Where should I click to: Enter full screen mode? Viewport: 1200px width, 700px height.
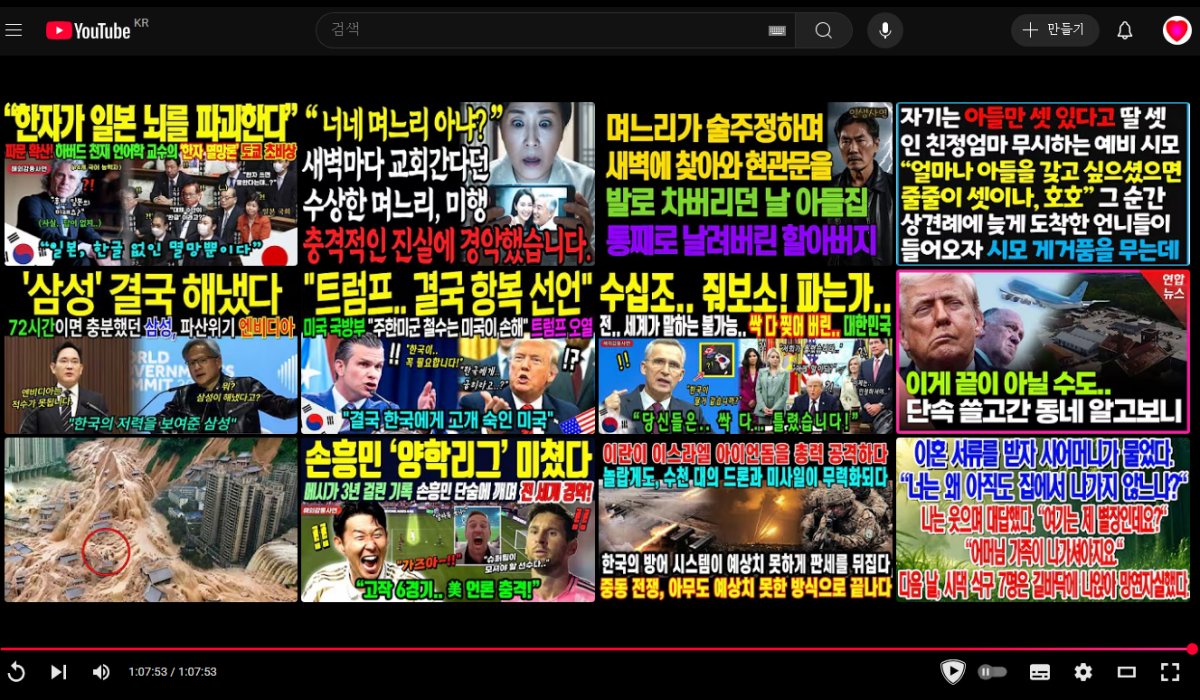(1169, 672)
